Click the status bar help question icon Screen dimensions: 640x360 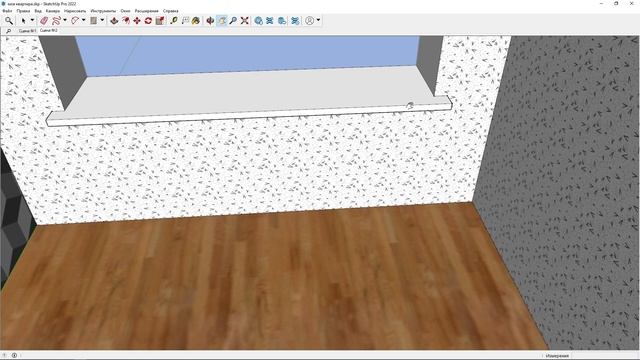click(4, 356)
